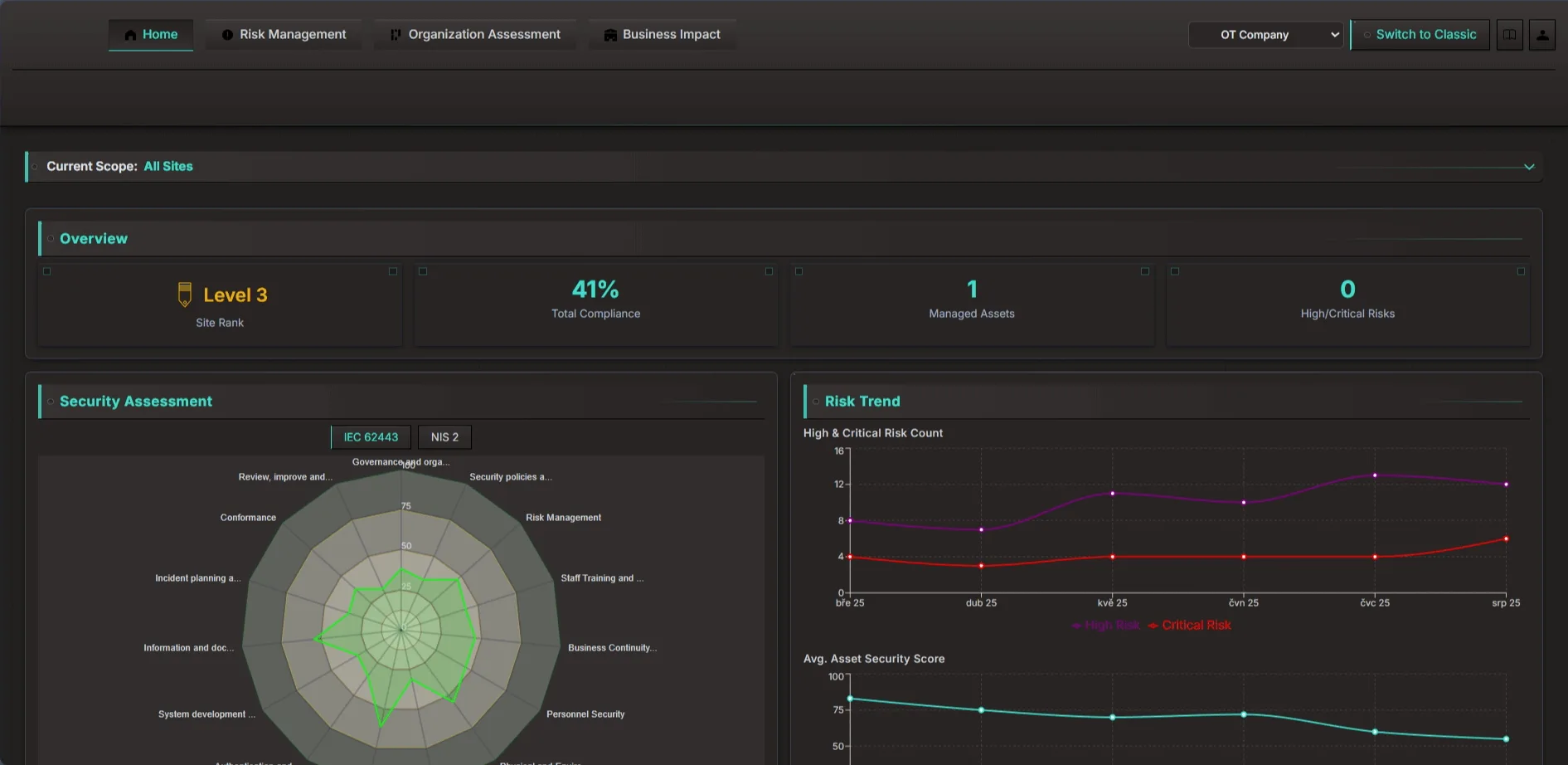Click the Switch to Classic button

1420,35
